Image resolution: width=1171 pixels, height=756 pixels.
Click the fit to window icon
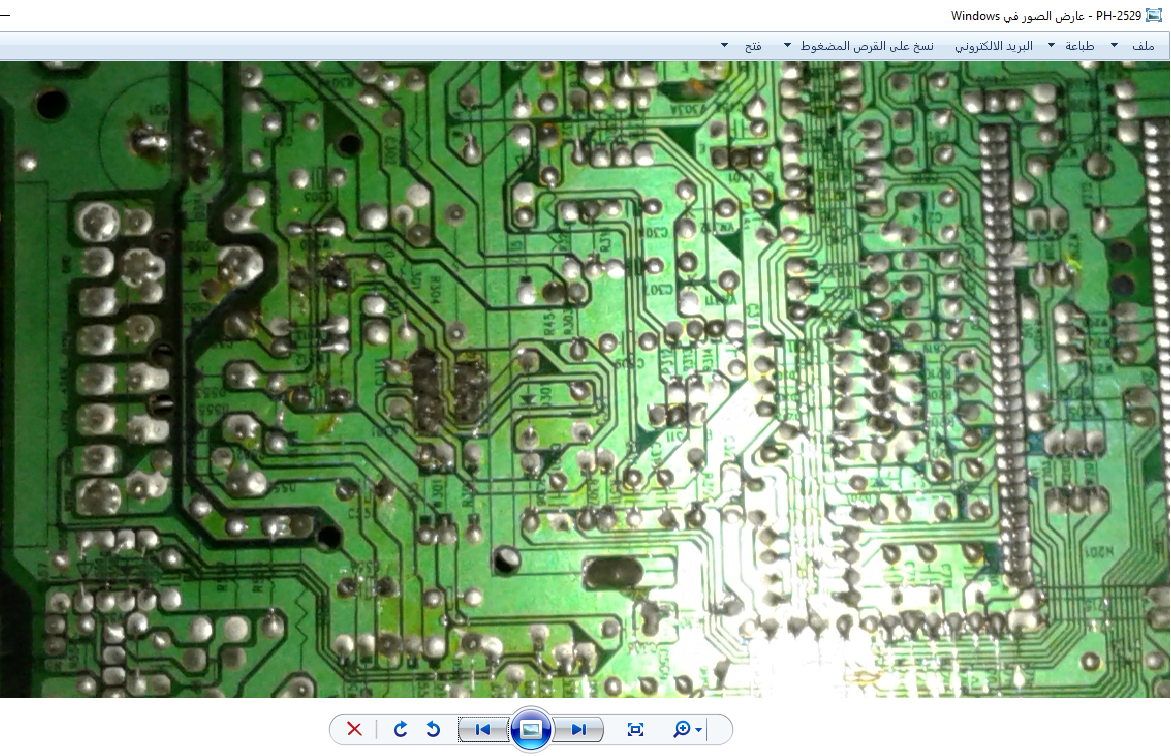point(636,729)
